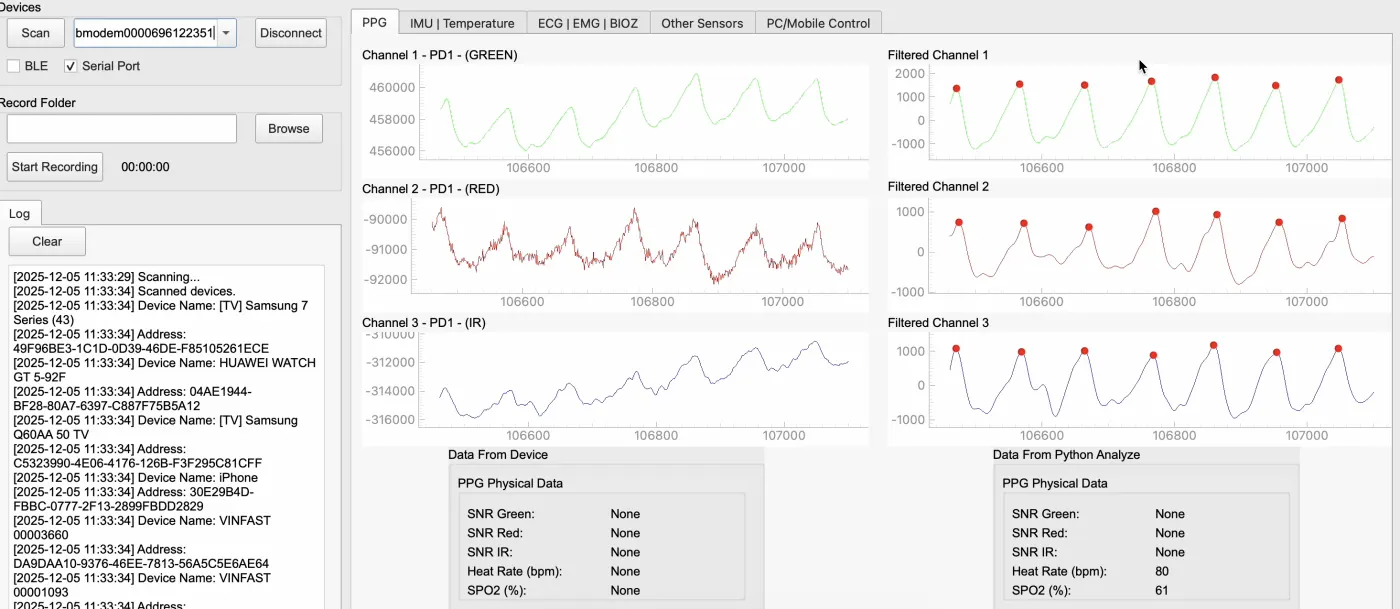
Task: Open the IMU | Temperature tab
Action: (x=462, y=23)
